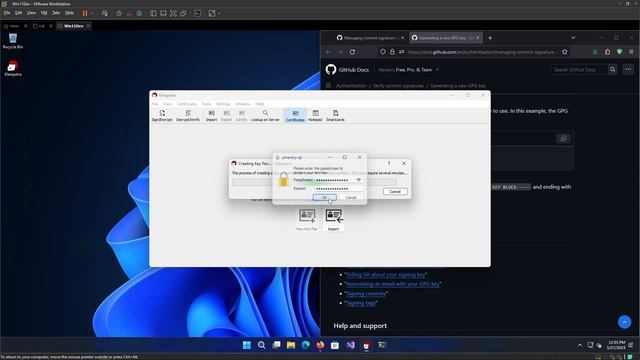
Task: Open Kleopatra File menu
Action: pos(155,104)
